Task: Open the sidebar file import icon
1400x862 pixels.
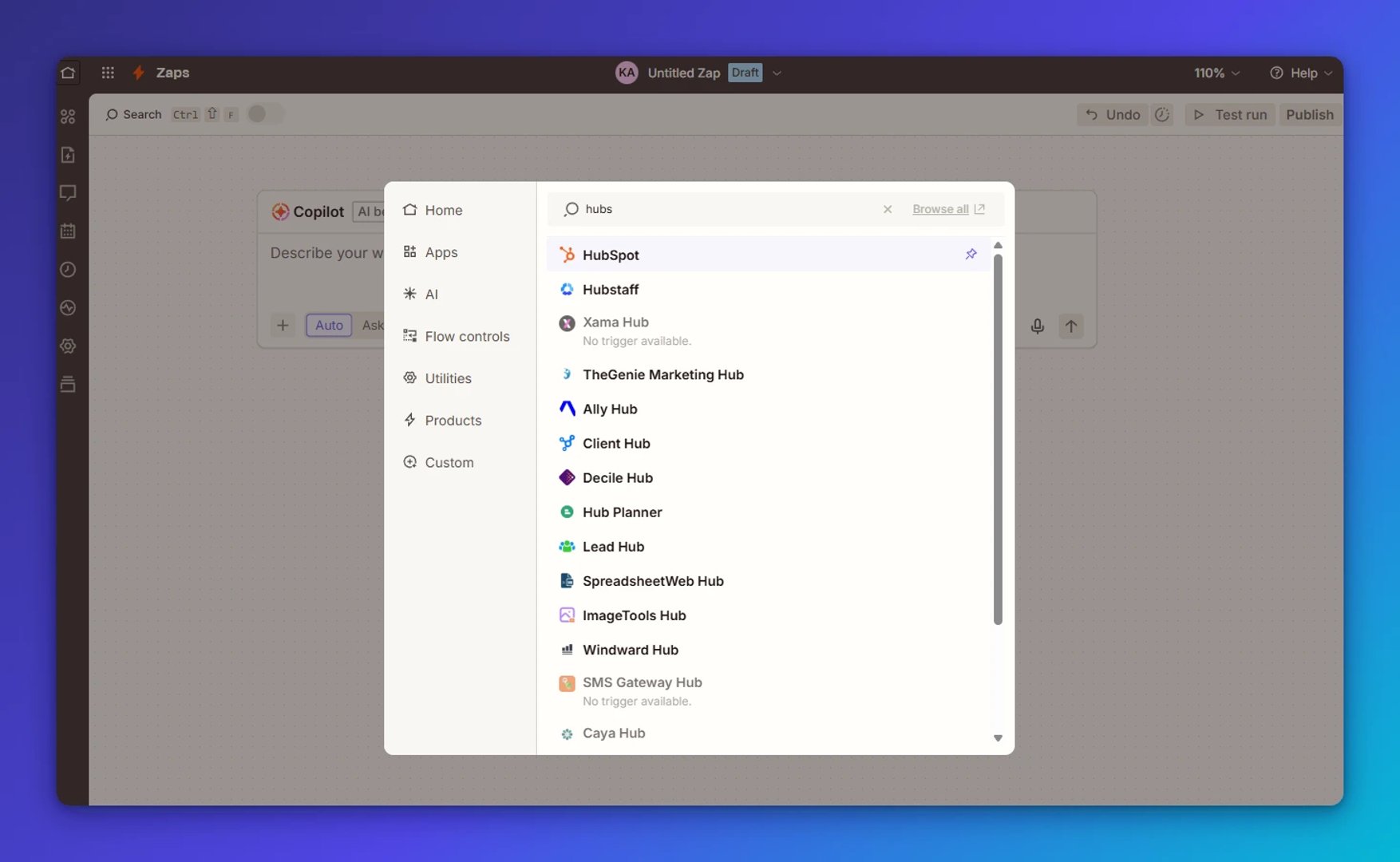Action: pyautogui.click(x=68, y=155)
